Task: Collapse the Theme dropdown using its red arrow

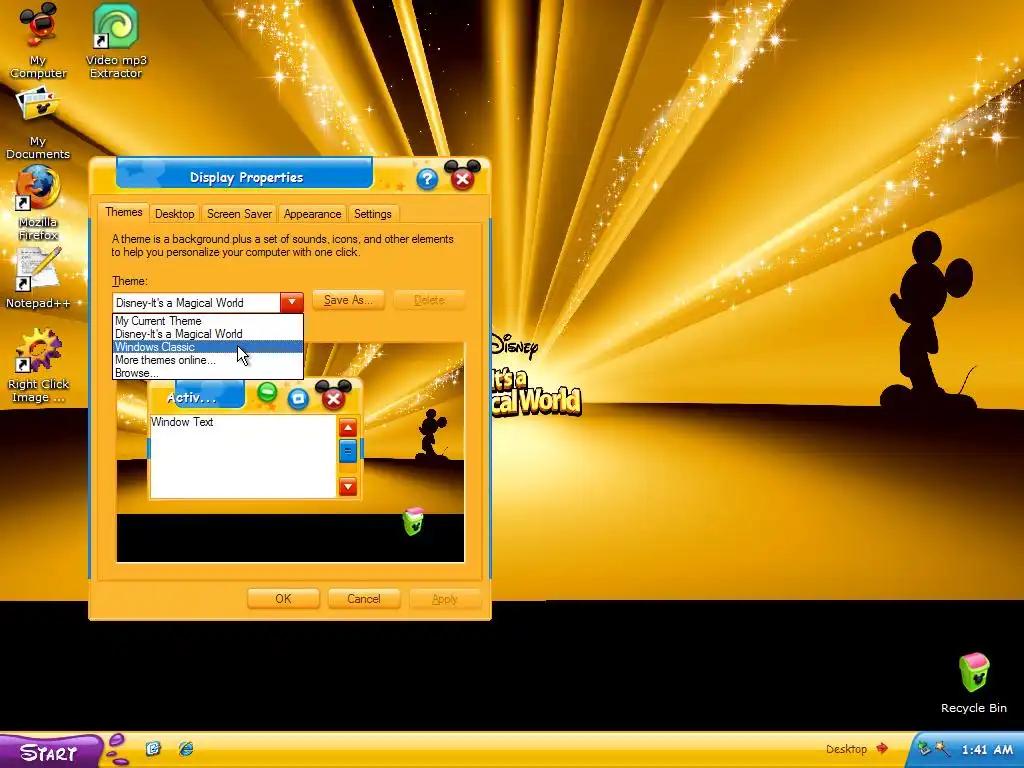Action: tap(292, 302)
